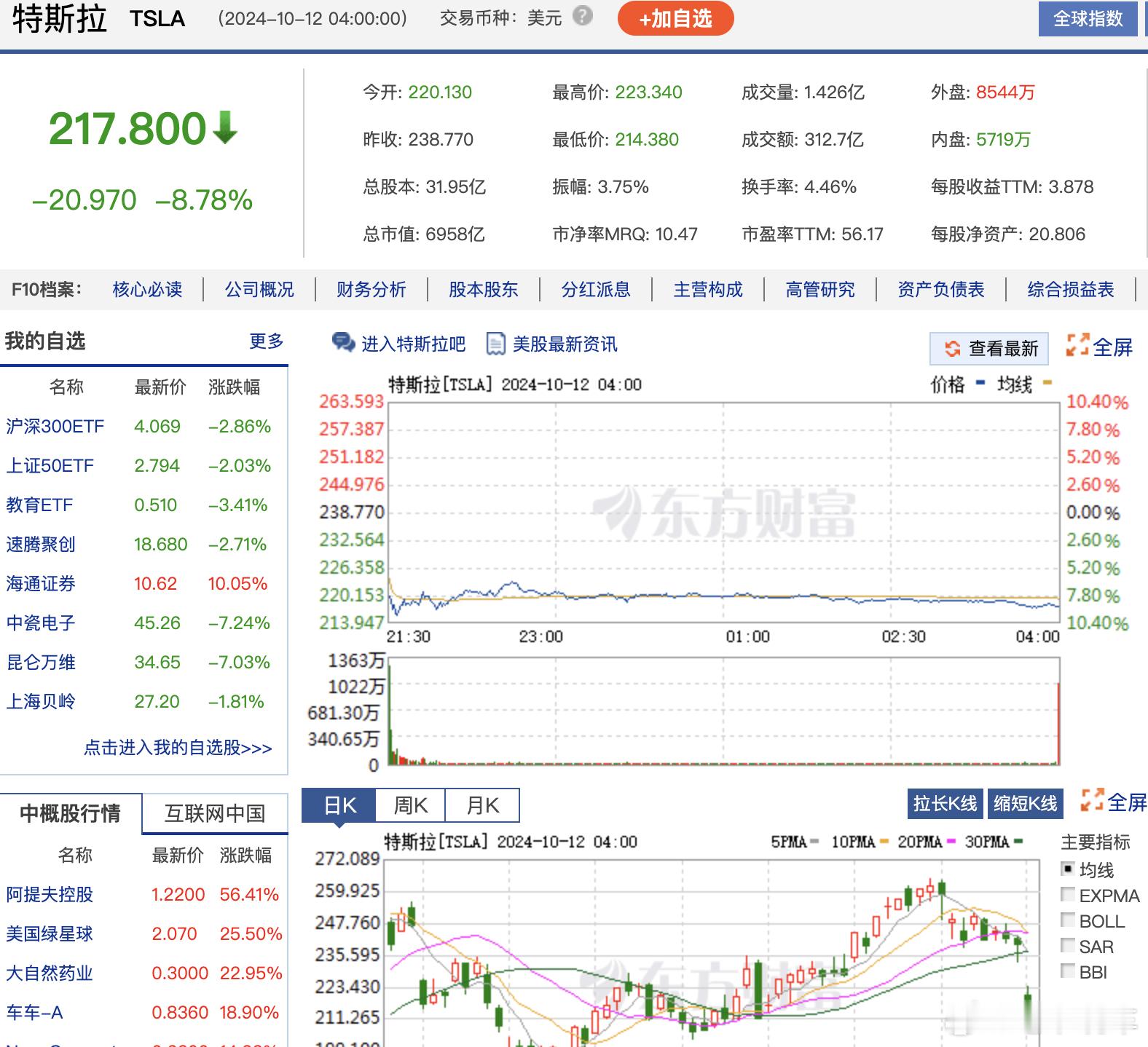Click the 今开 value 220.130

[440, 92]
